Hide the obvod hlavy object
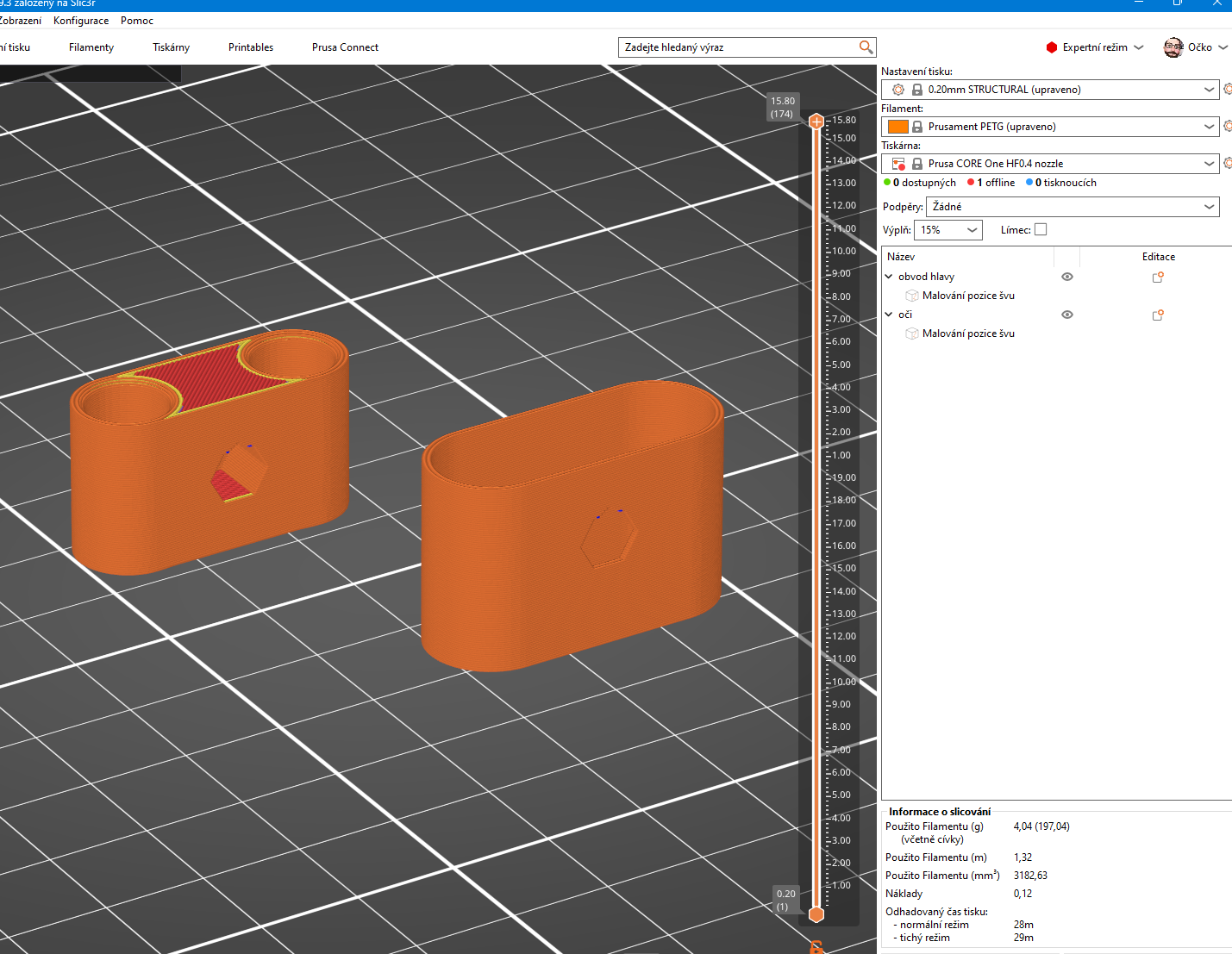The width and height of the screenshot is (1232, 954). tap(1066, 277)
